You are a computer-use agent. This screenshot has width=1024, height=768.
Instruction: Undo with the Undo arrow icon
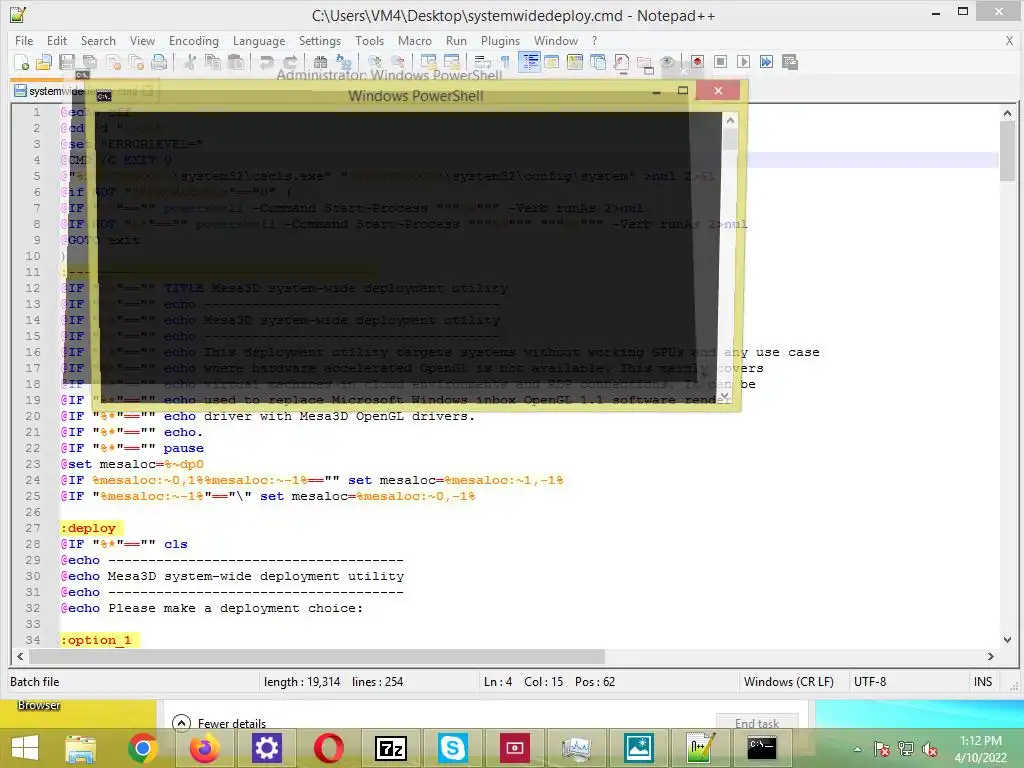pyautogui.click(x=266, y=62)
